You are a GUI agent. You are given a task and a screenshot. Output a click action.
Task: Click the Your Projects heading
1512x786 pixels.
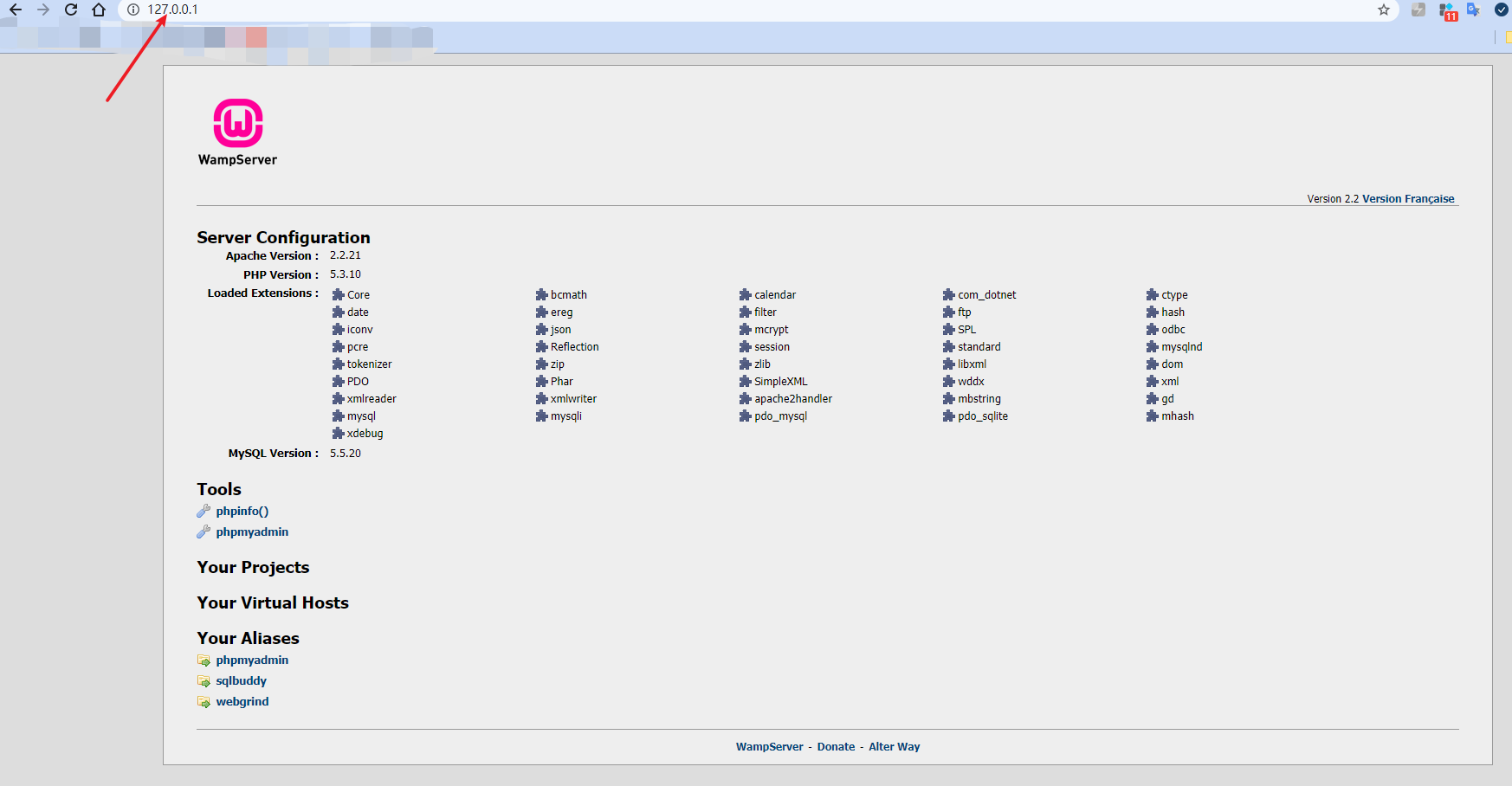[x=253, y=567]
